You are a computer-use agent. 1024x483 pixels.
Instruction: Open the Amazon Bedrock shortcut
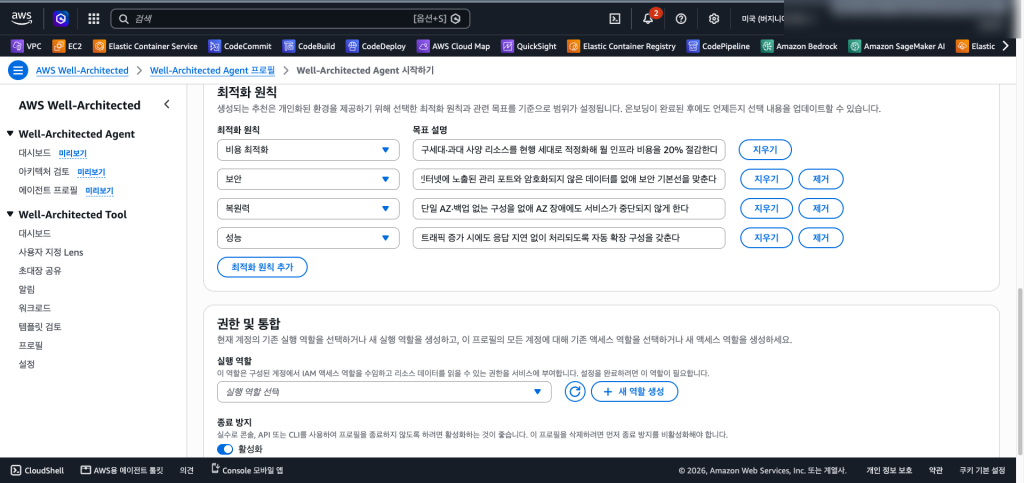(799, 46)
